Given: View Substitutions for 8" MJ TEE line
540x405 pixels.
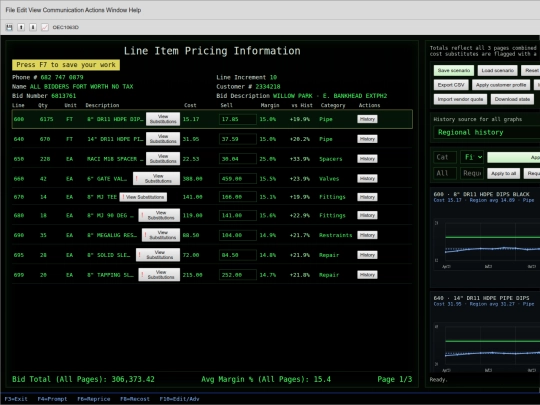Looking at the screenshot, I should [143, 197].
